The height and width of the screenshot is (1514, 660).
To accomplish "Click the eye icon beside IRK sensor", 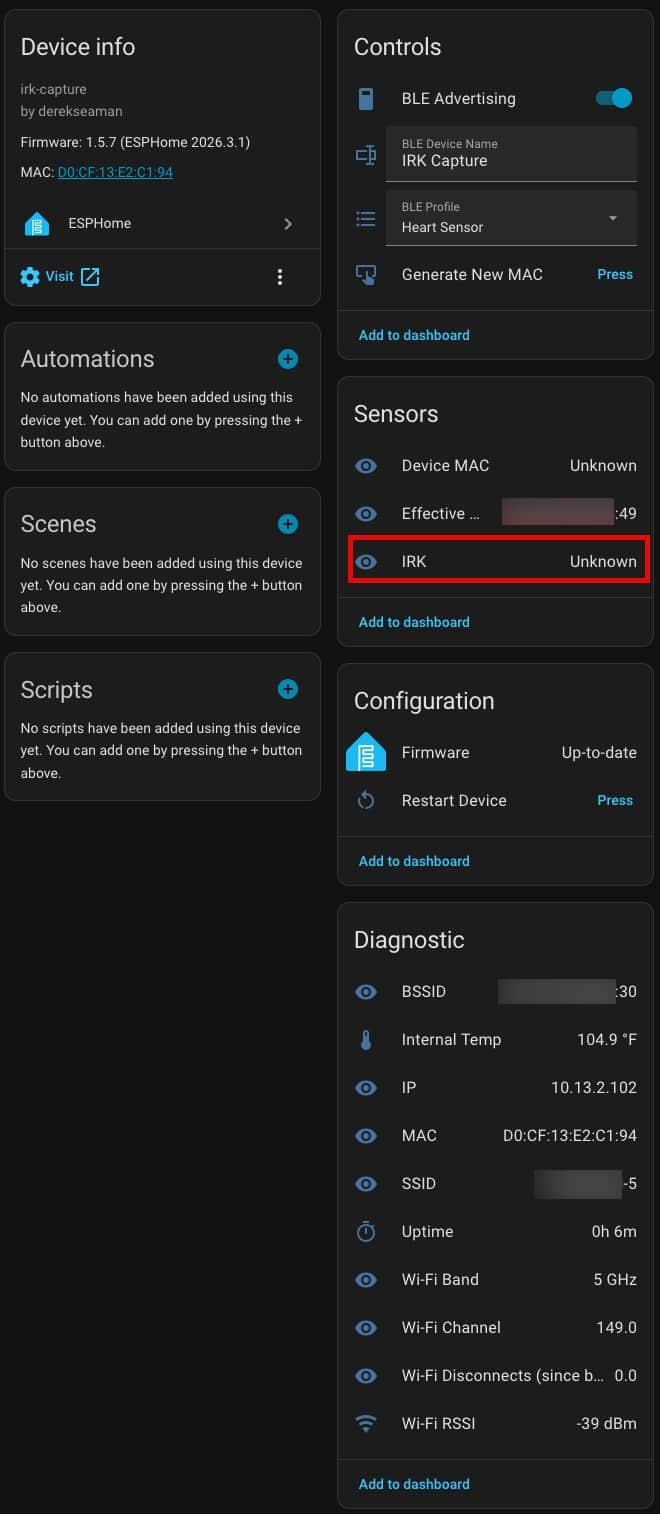I will pos(366,562).
